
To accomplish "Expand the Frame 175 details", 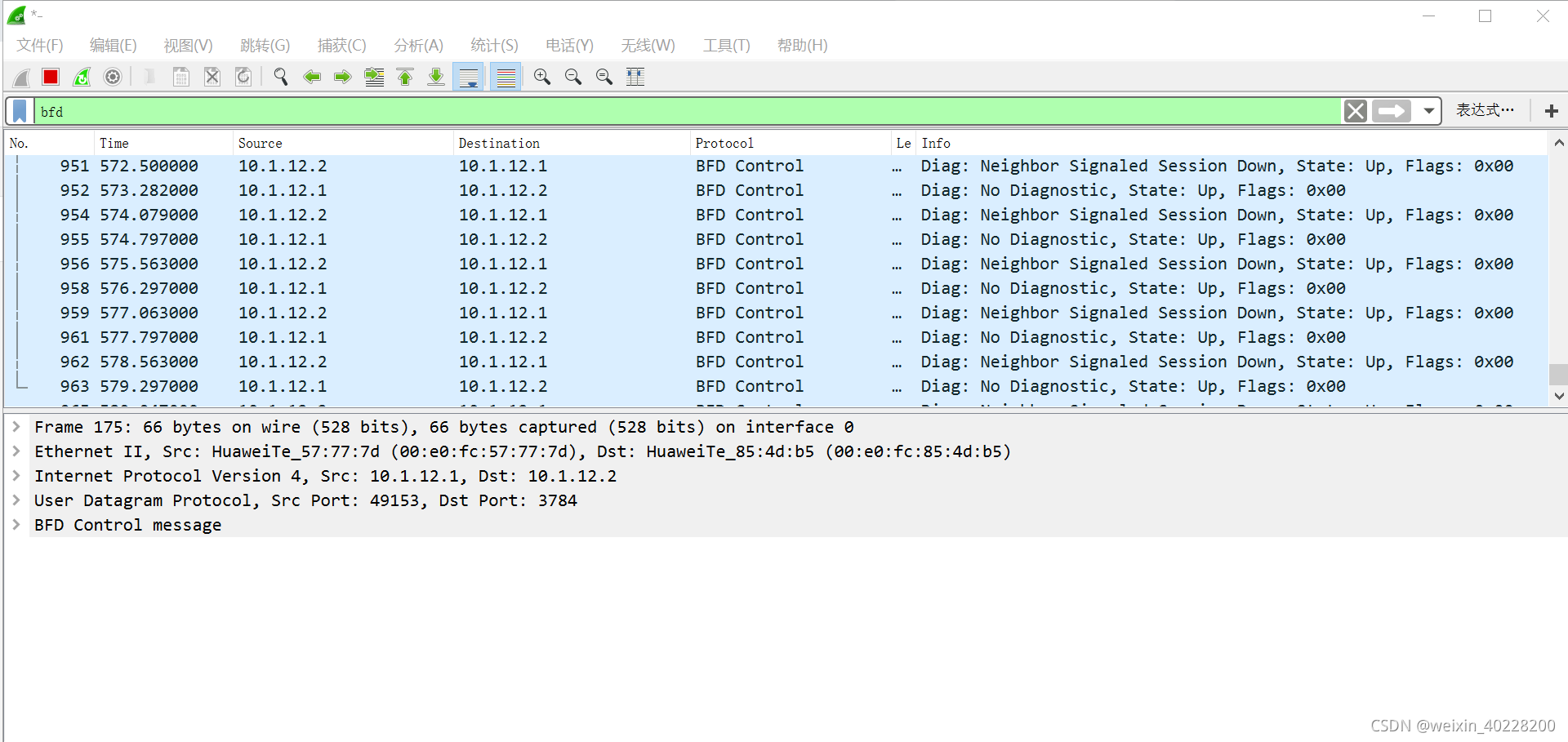I will coord(16,427).
